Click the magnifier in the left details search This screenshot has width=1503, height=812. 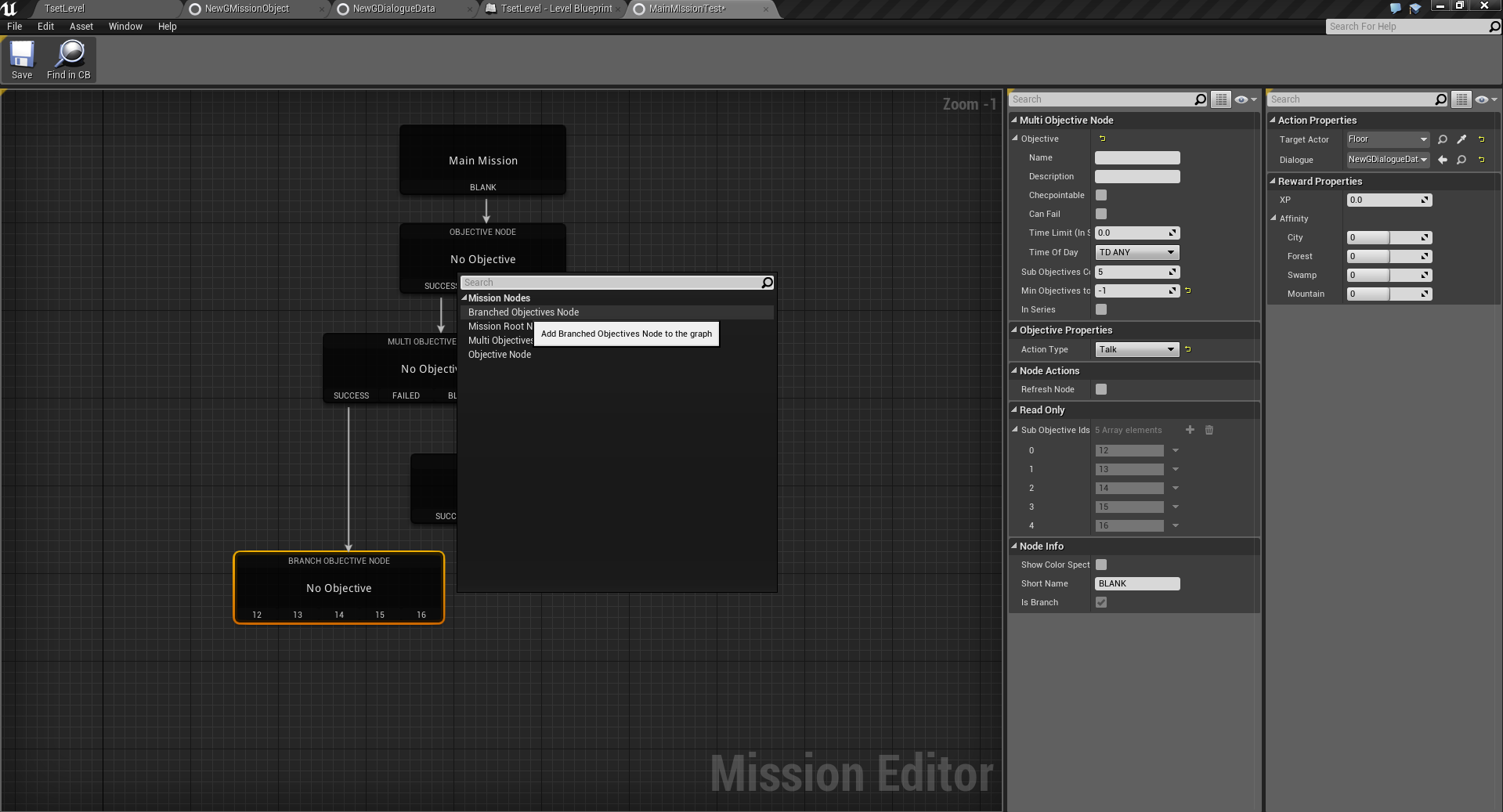point(1200,99)
